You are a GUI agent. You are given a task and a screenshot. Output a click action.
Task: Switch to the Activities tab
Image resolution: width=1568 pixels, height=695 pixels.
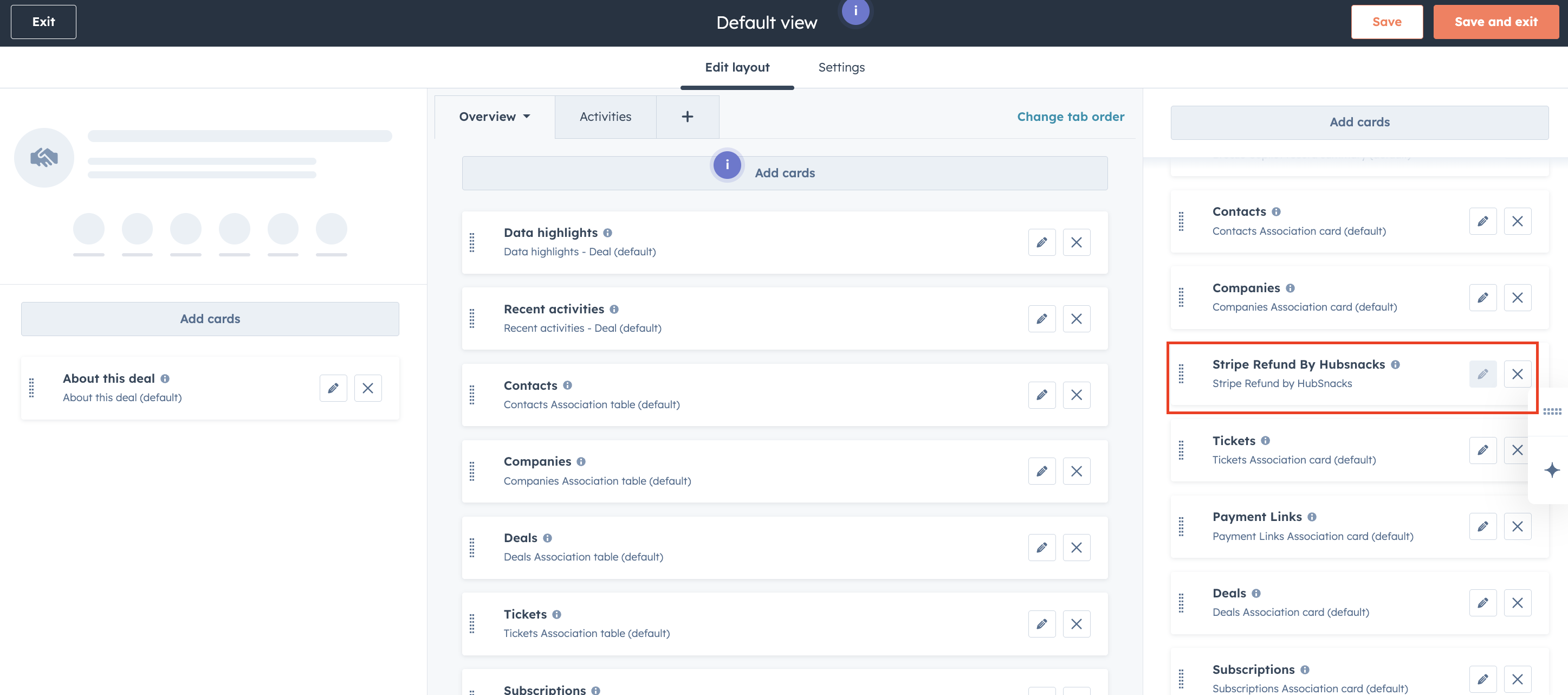(605, 117)
